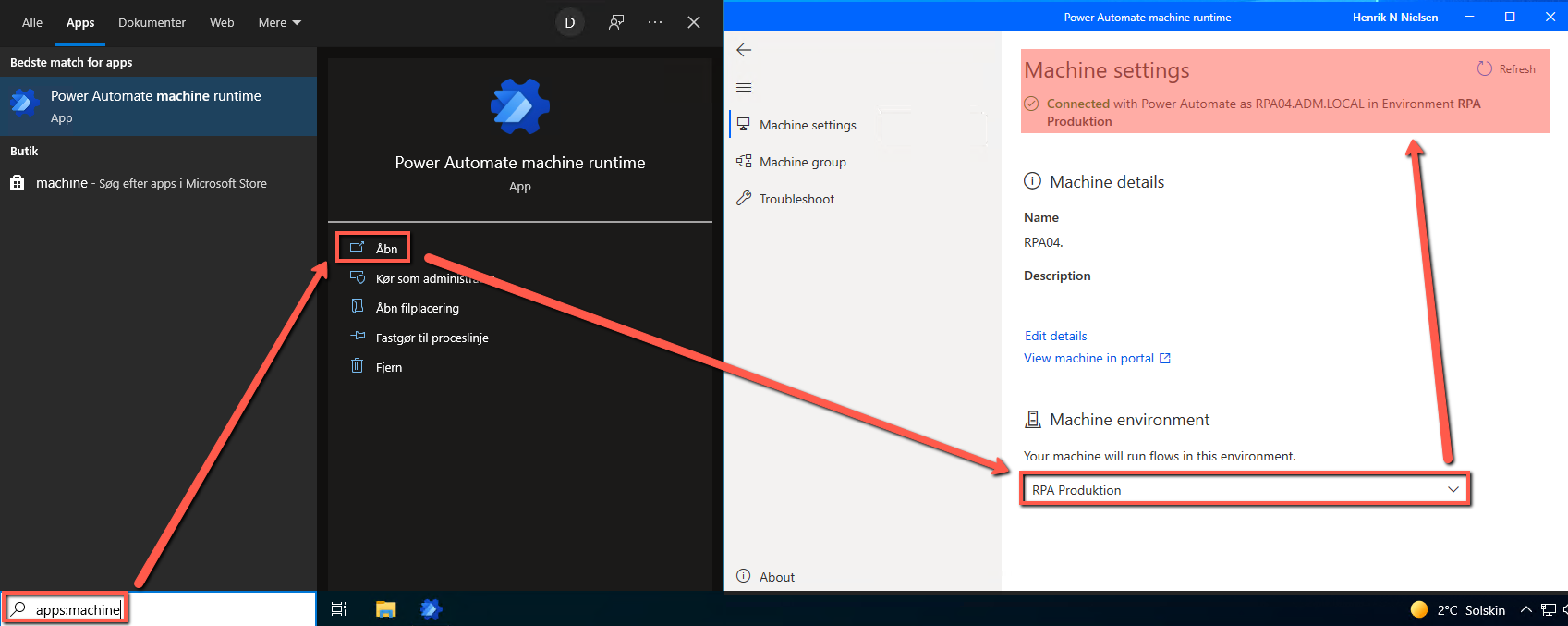Open the three-dots search options menu
The image size is (1568, 626).
tap(655, 22)
